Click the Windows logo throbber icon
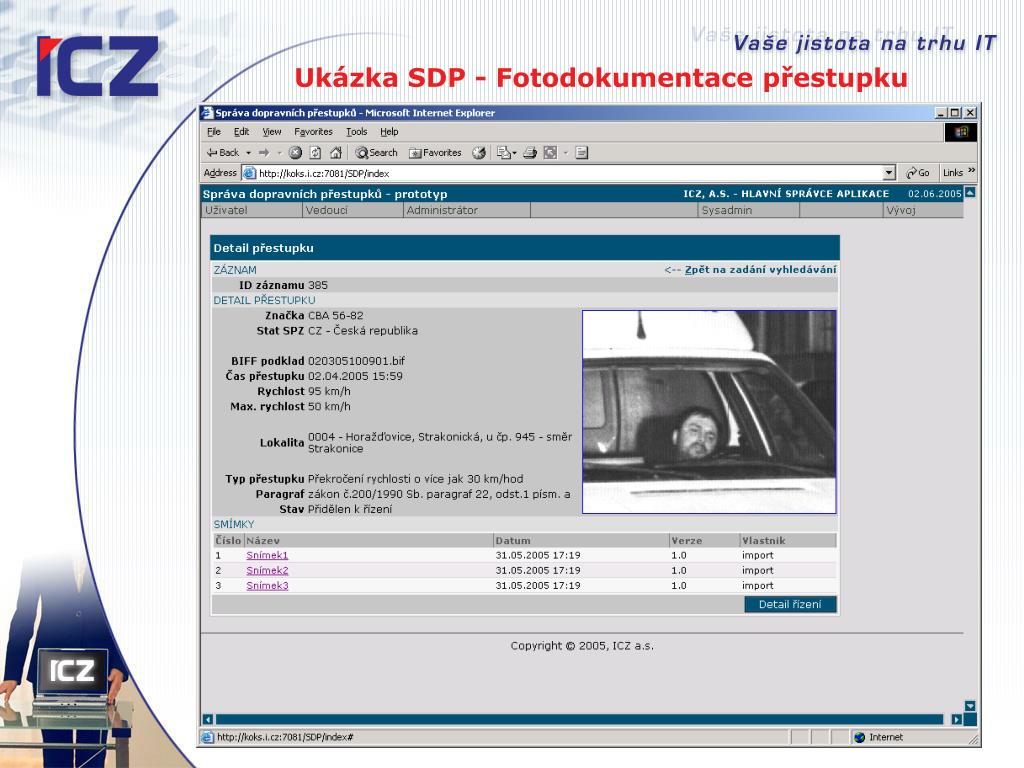 tap(961, 132)
